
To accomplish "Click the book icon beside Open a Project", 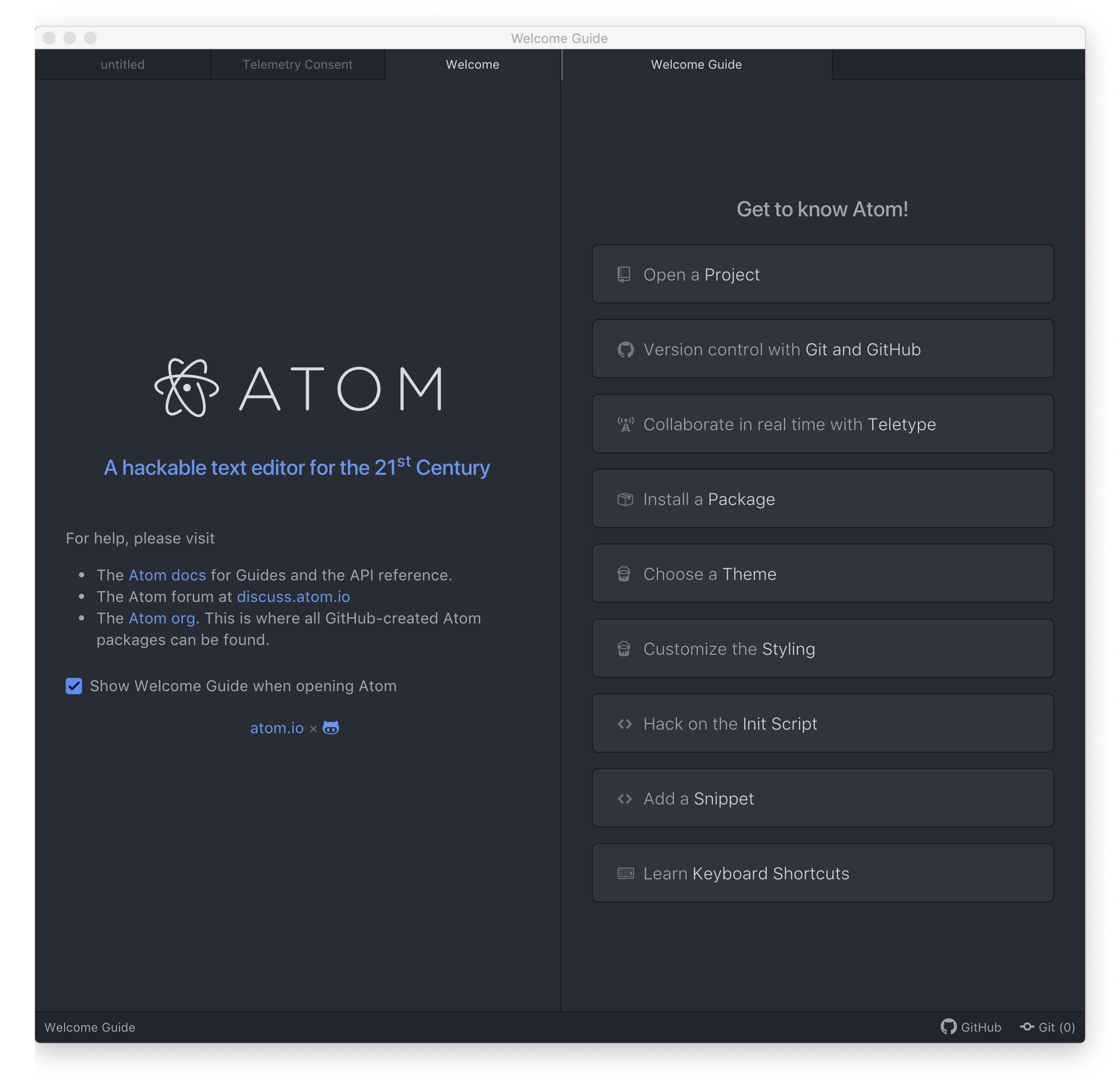I will coord(624,275).
